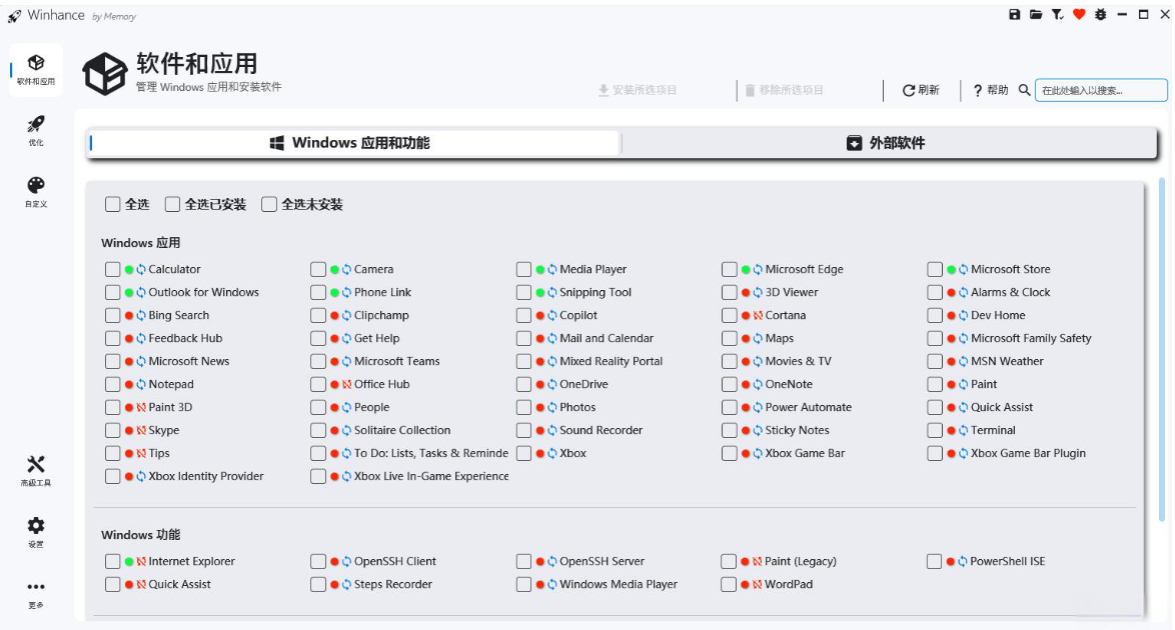
Task: Check the 全选已安装 checkbox
Action: coord(173,205)
